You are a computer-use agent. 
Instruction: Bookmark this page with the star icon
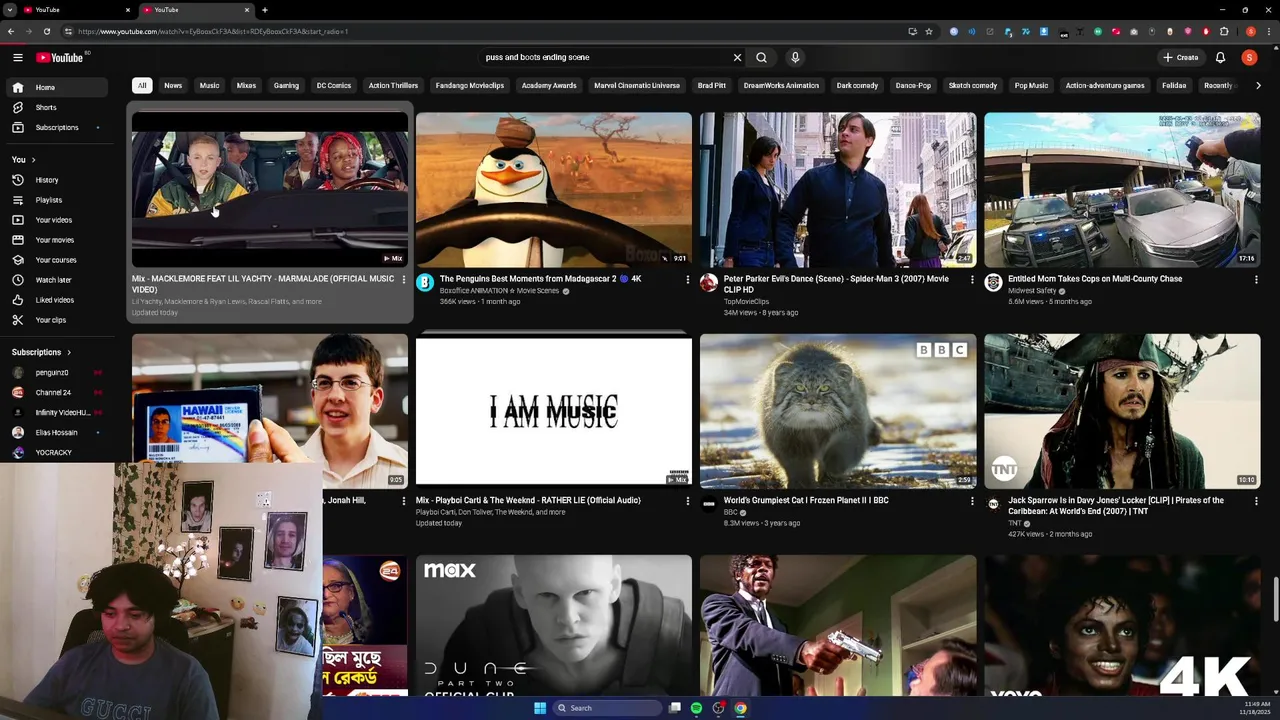[x=929, y=31]
